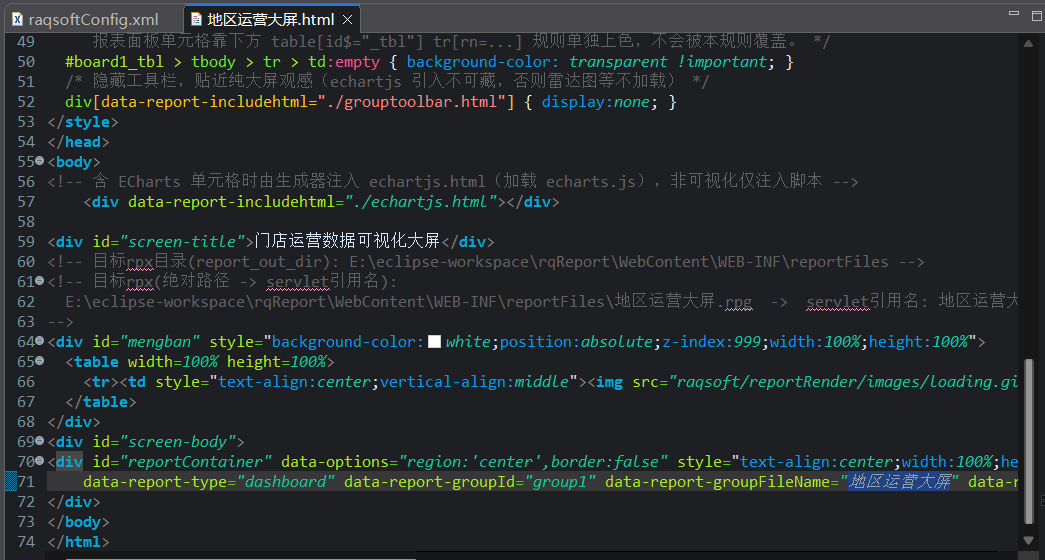Click line number 58 in the gutter
The height and width of the screenshot is (560, 1045).
pos(25,222)
